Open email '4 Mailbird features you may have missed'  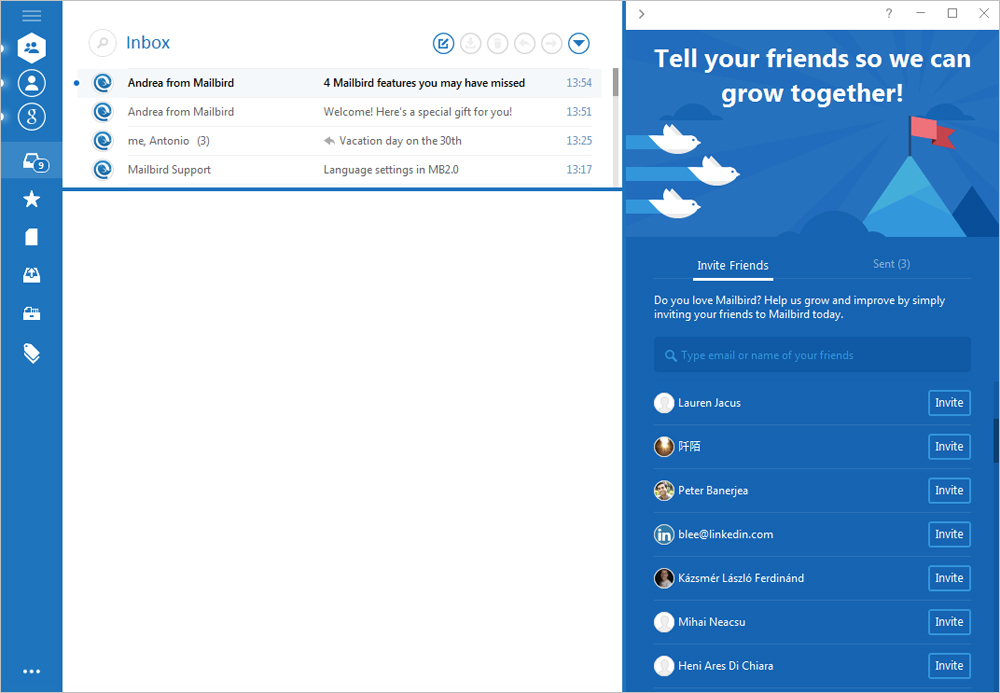coord(339,83)
